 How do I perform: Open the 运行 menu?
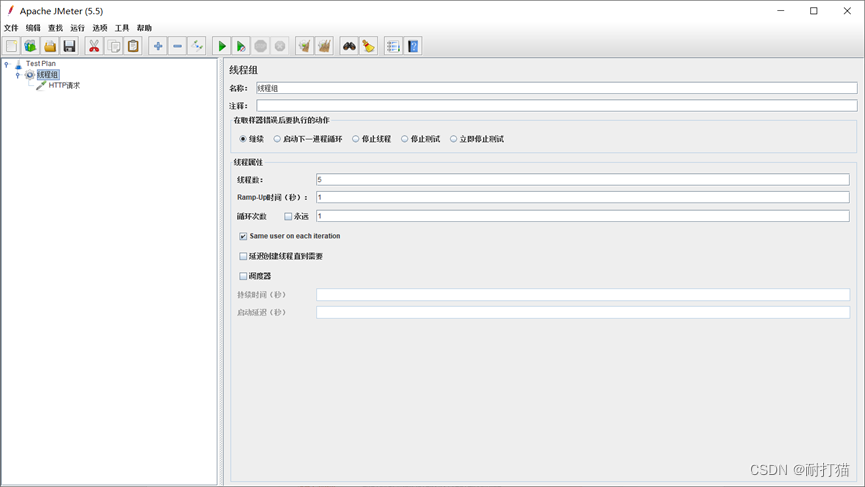(77, 28)
